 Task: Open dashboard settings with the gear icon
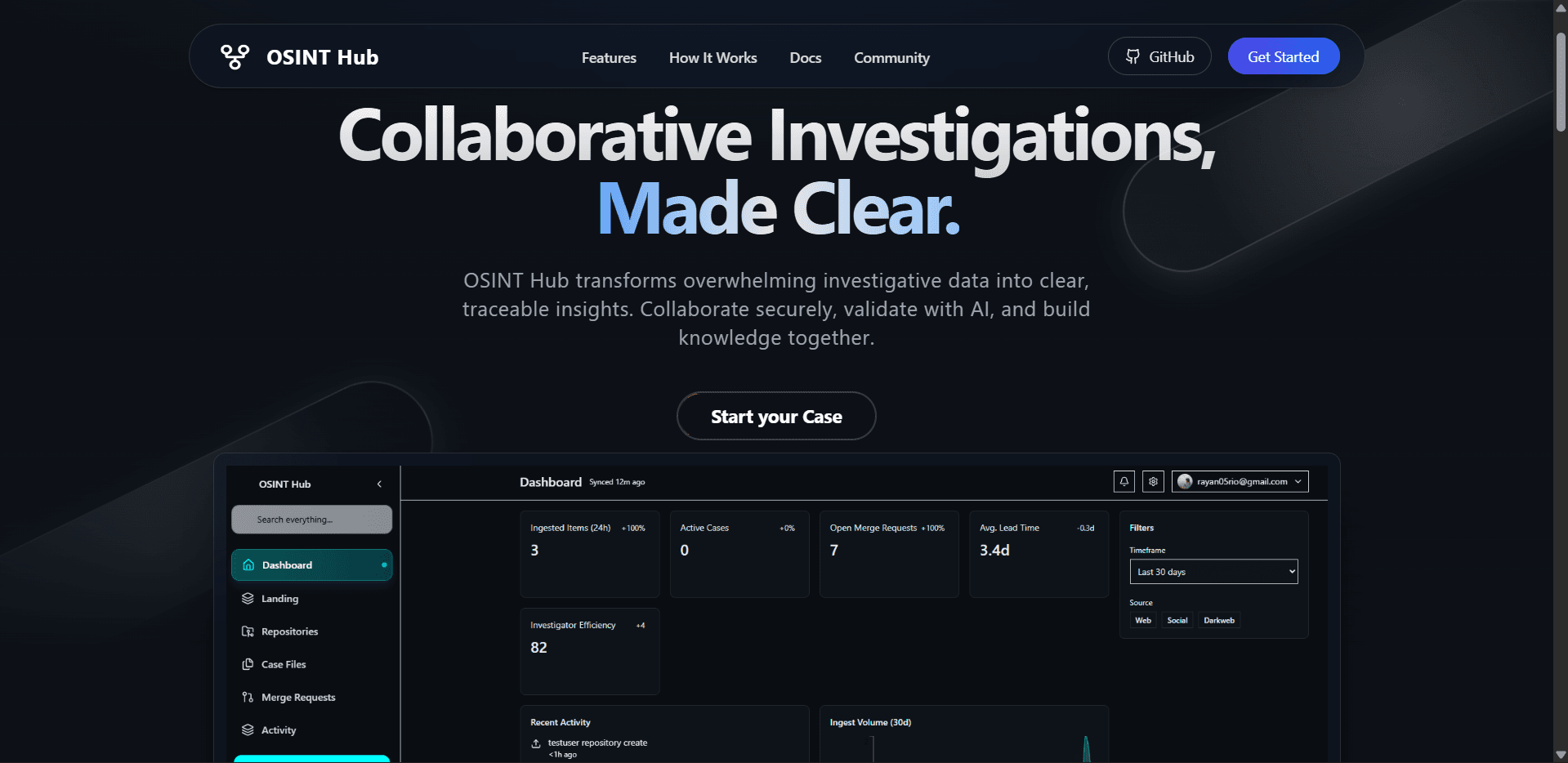pyautogui.click(x=1153, y=481)
